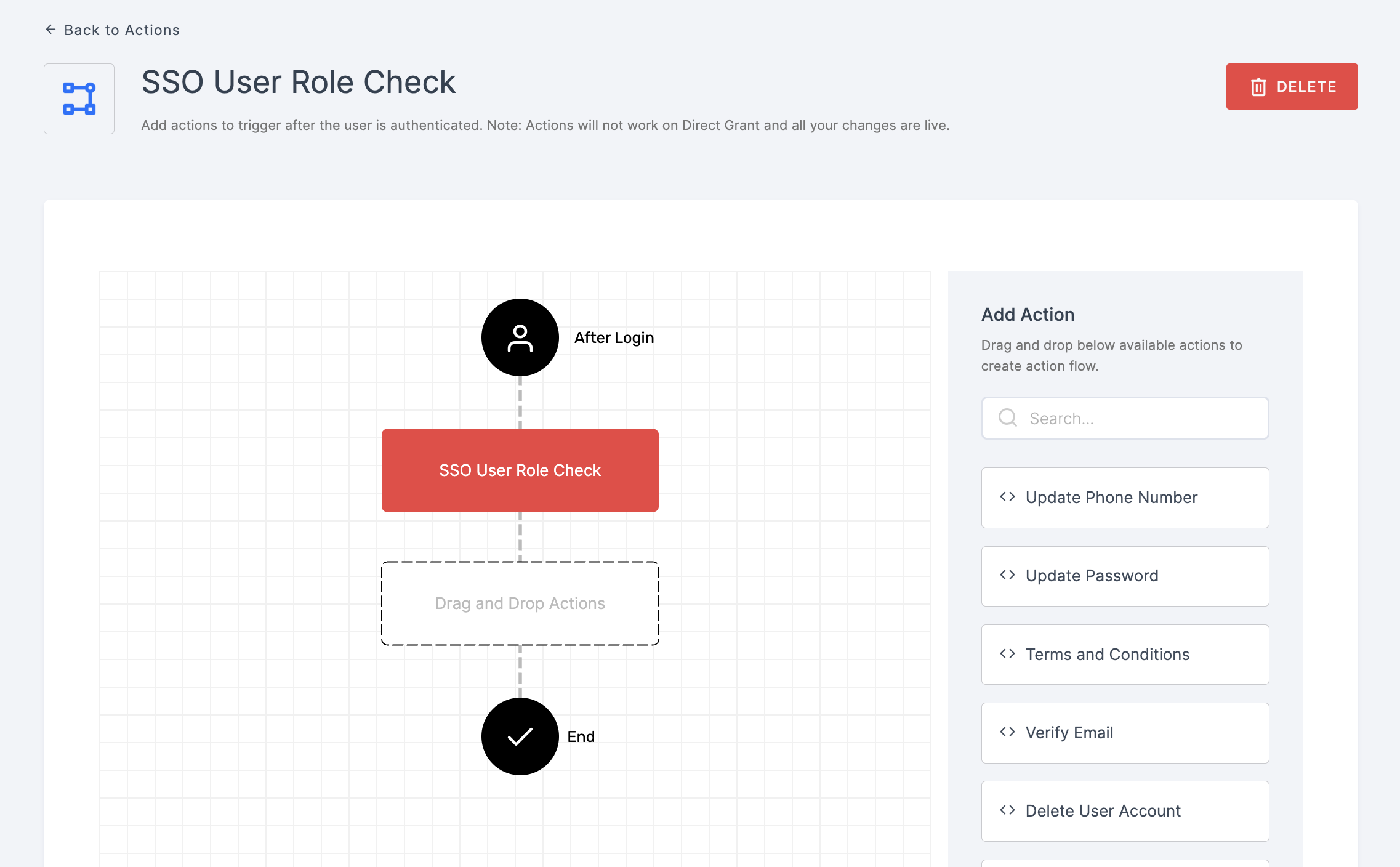Expand the Delete User Account action entry
1400x867 pixels.
1124,810
